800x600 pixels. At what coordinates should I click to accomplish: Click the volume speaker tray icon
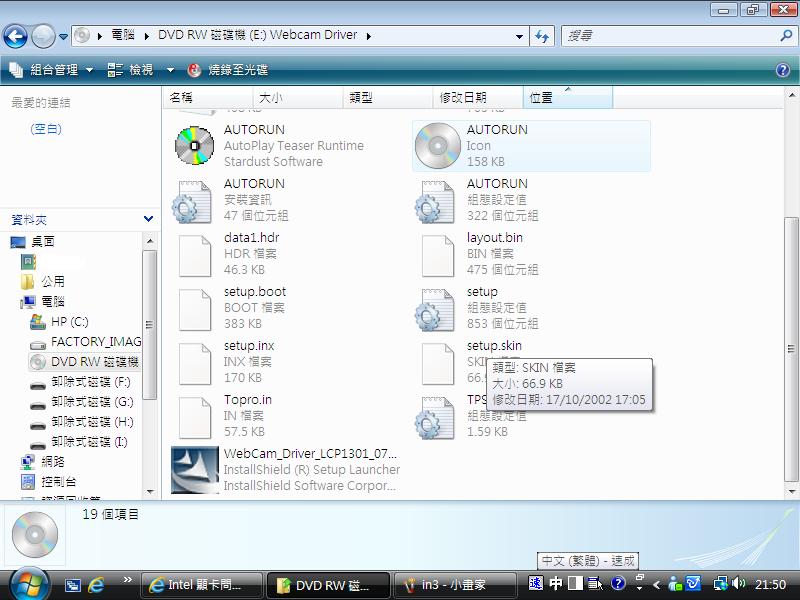[x=738, y=583]
